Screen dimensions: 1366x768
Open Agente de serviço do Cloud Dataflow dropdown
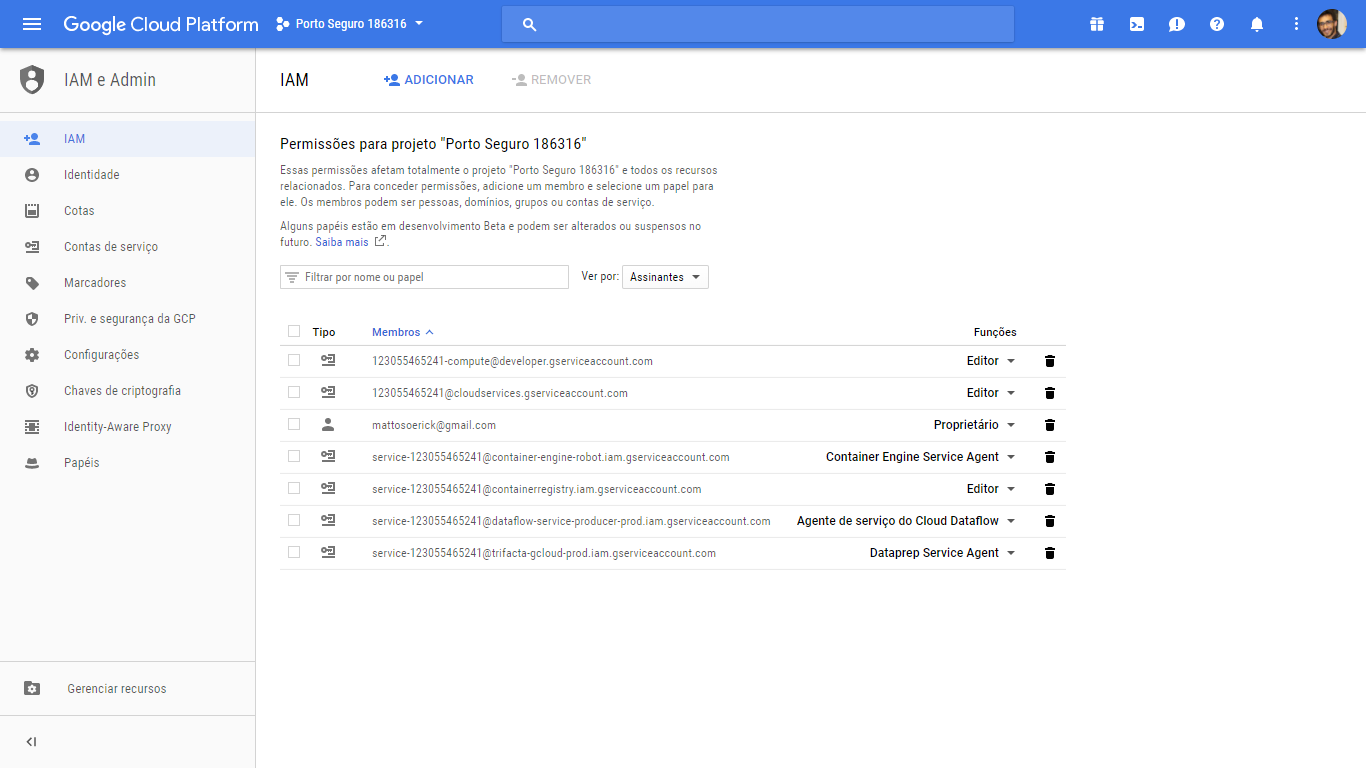pos(906,521)
